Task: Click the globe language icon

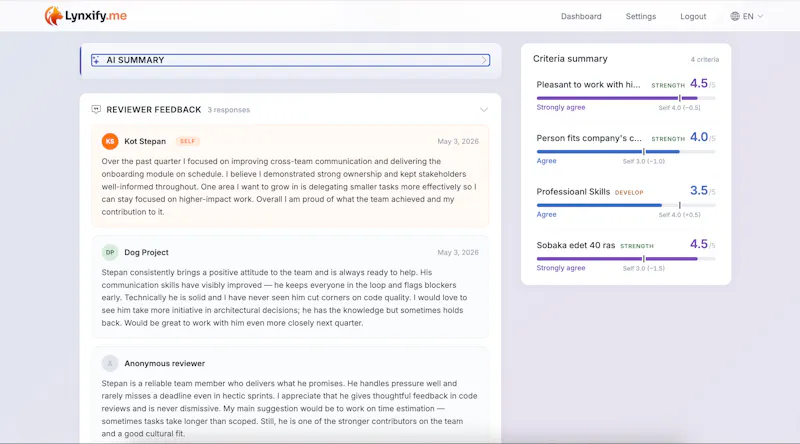Action: (x=735, y=16)
